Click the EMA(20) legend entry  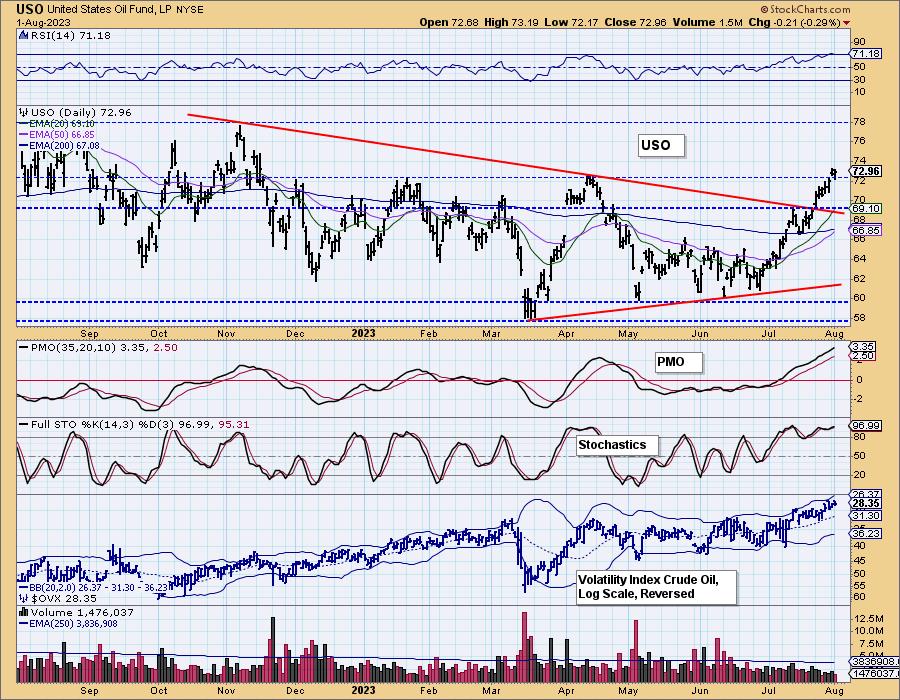(x=57, y=123)
